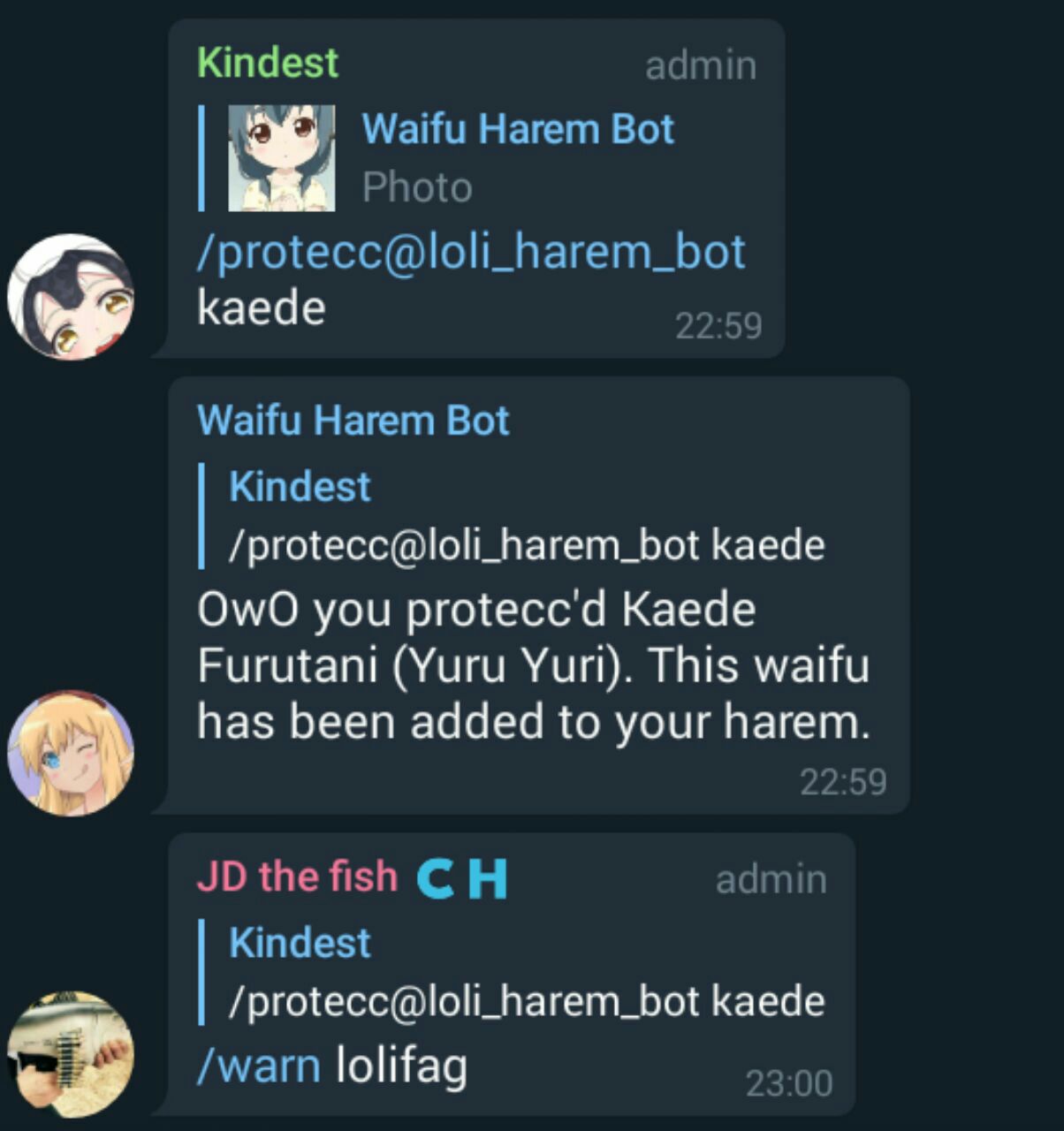Image resolution: width=1064 pixels, height=1131 pixels.
Task: Open the quoted Waifu Harem Bot Photo reply
Action: (x=477, y=158)
